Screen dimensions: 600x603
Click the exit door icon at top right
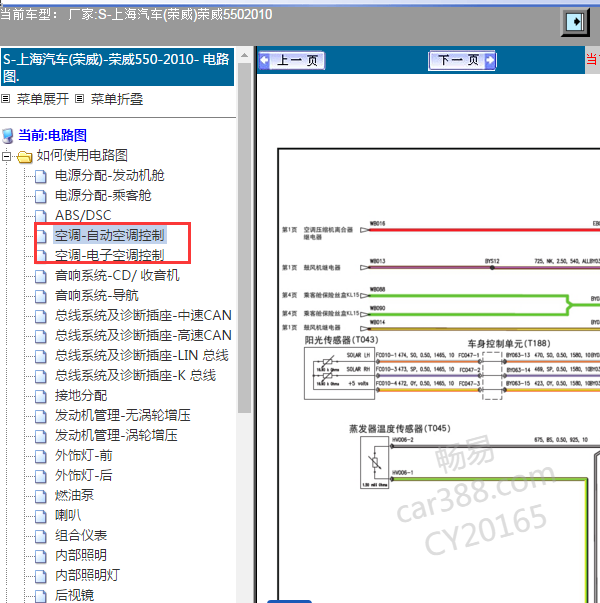[575, 22]
